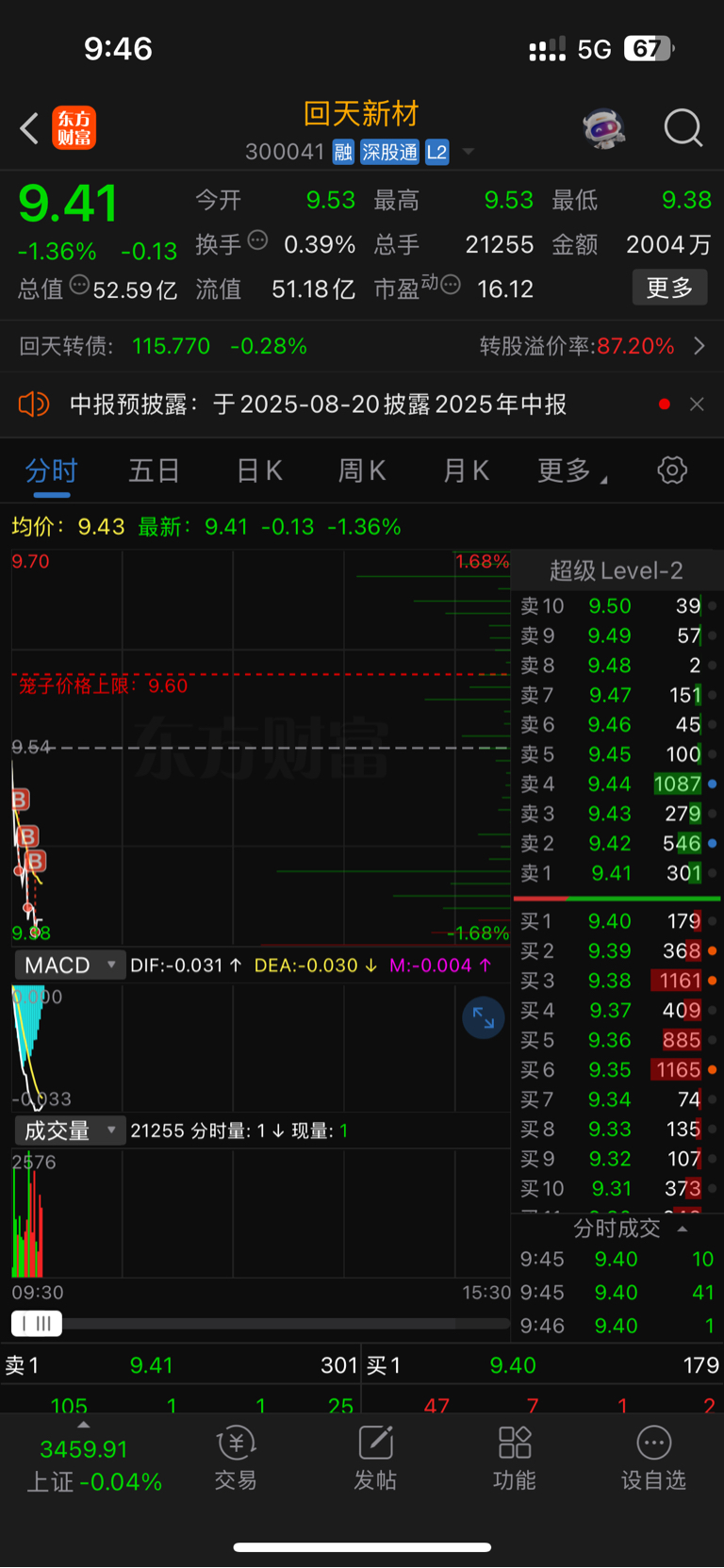This screenshot has width=724, height=1568.
Task: Tap the orange 东方财富 logo icon
Action: (74, 128)
